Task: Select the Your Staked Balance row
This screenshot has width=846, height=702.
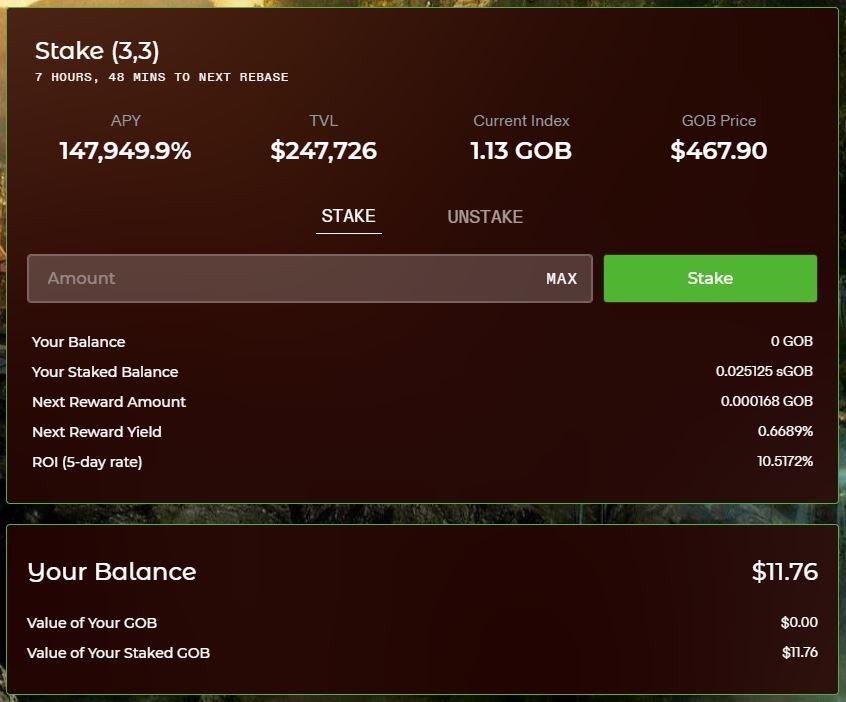Action: click(422, 372)
